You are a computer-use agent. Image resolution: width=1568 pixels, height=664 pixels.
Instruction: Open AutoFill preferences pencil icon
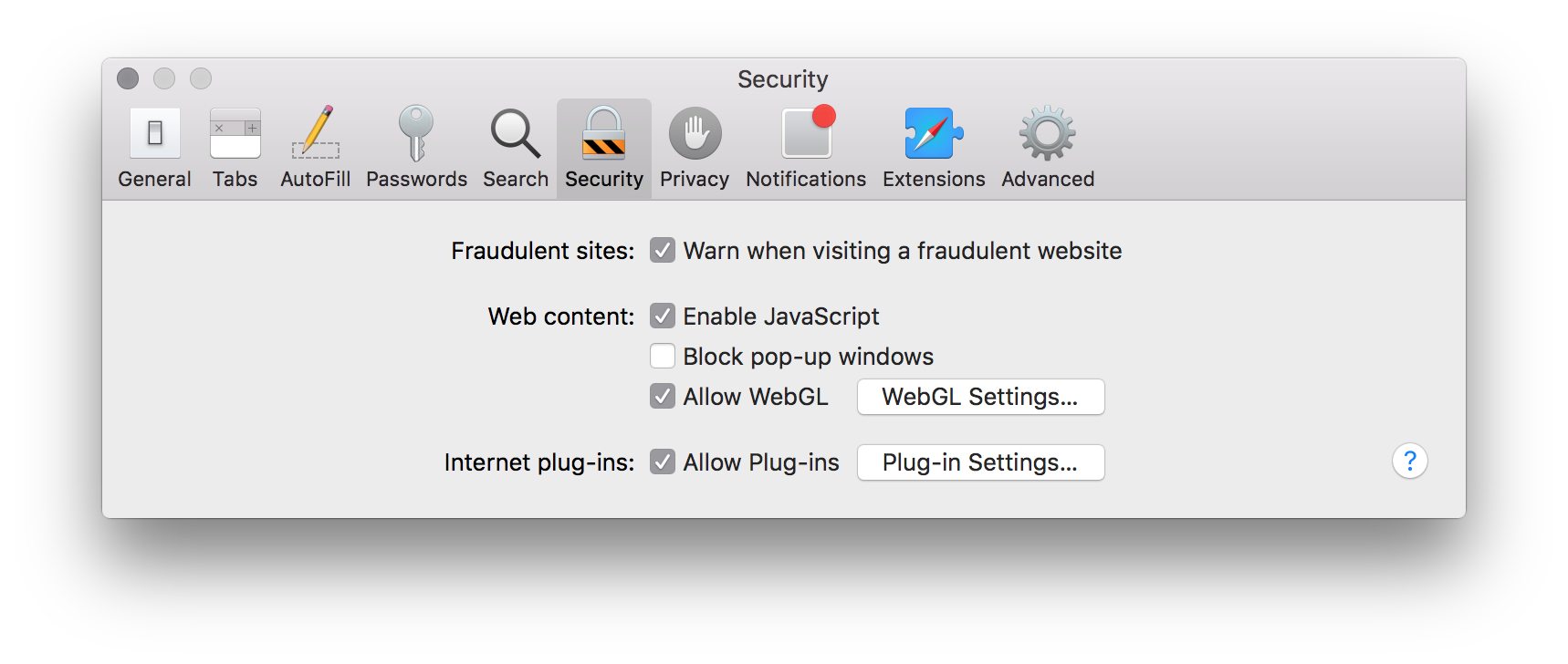point(316,134)
